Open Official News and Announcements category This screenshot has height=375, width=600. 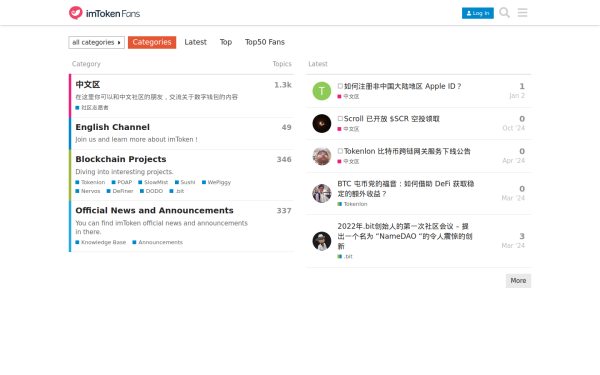click(154, 210)
